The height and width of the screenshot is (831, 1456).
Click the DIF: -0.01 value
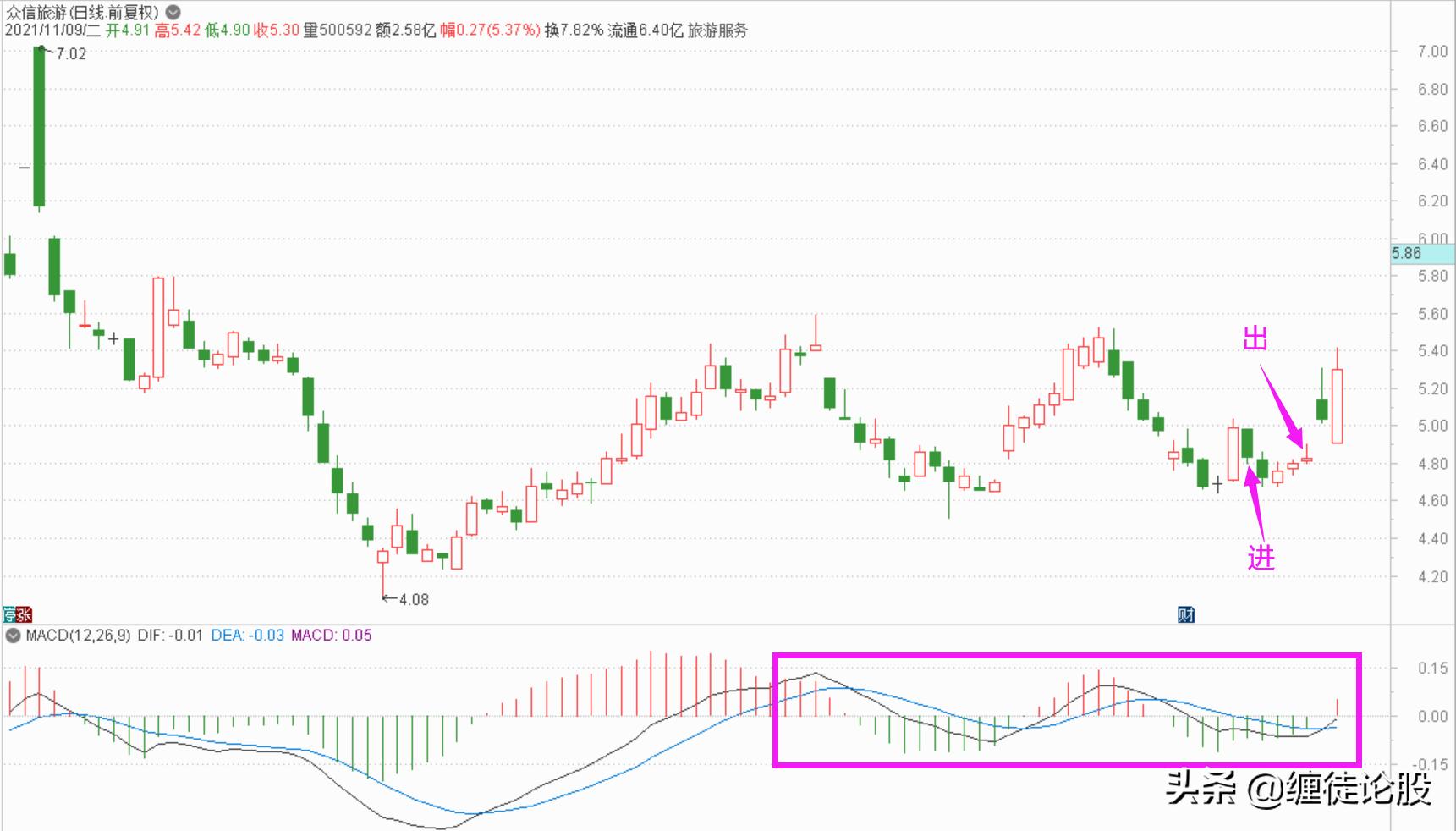coord(170,636)
